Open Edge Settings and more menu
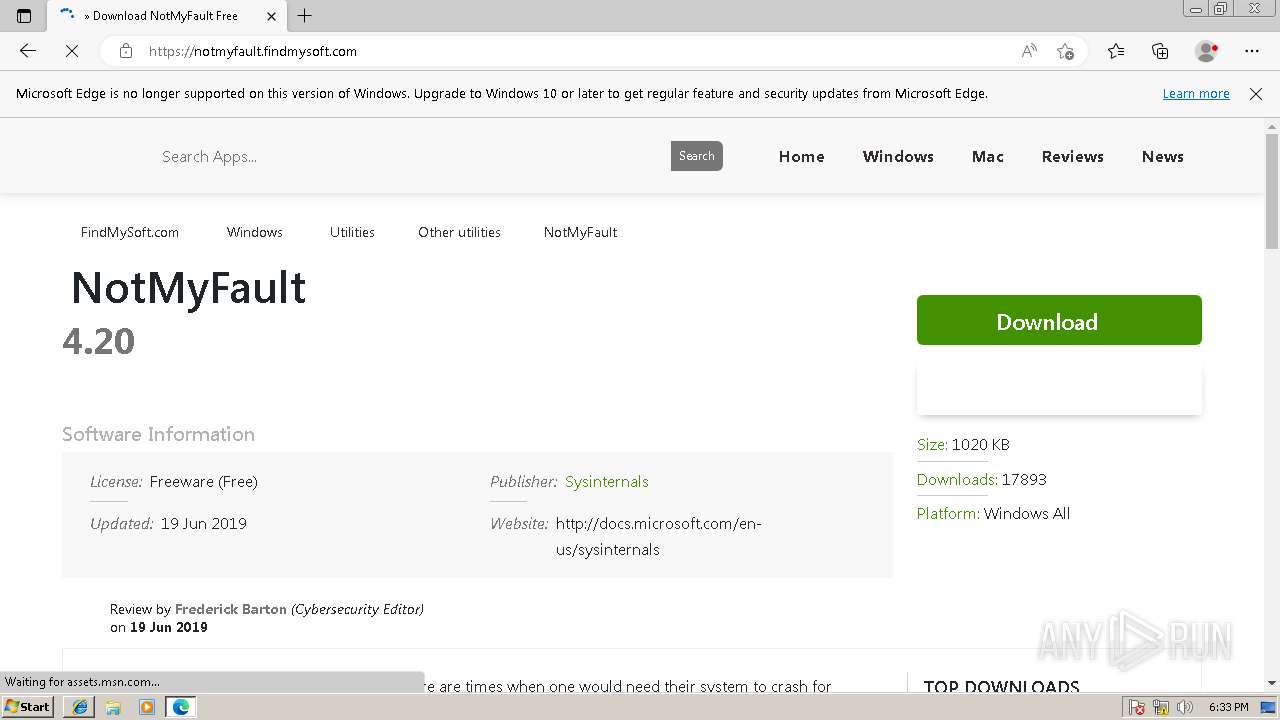The width and height of the screenshot is (1280, 720). [x=1252, y=51]
